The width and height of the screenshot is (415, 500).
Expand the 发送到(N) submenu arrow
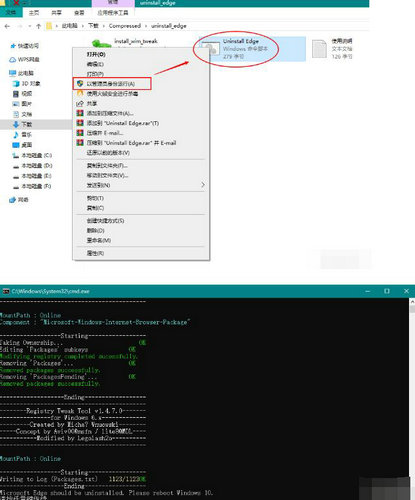203,185
